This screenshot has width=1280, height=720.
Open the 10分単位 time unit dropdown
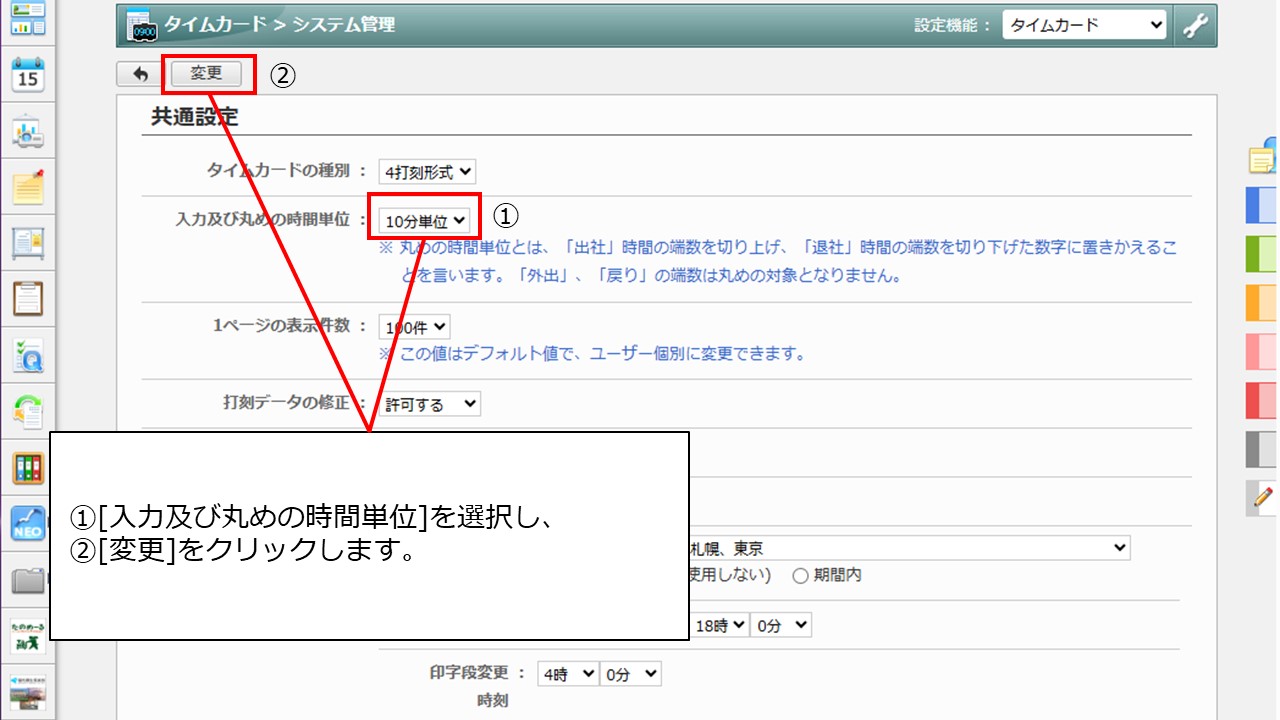click(425, 220)
